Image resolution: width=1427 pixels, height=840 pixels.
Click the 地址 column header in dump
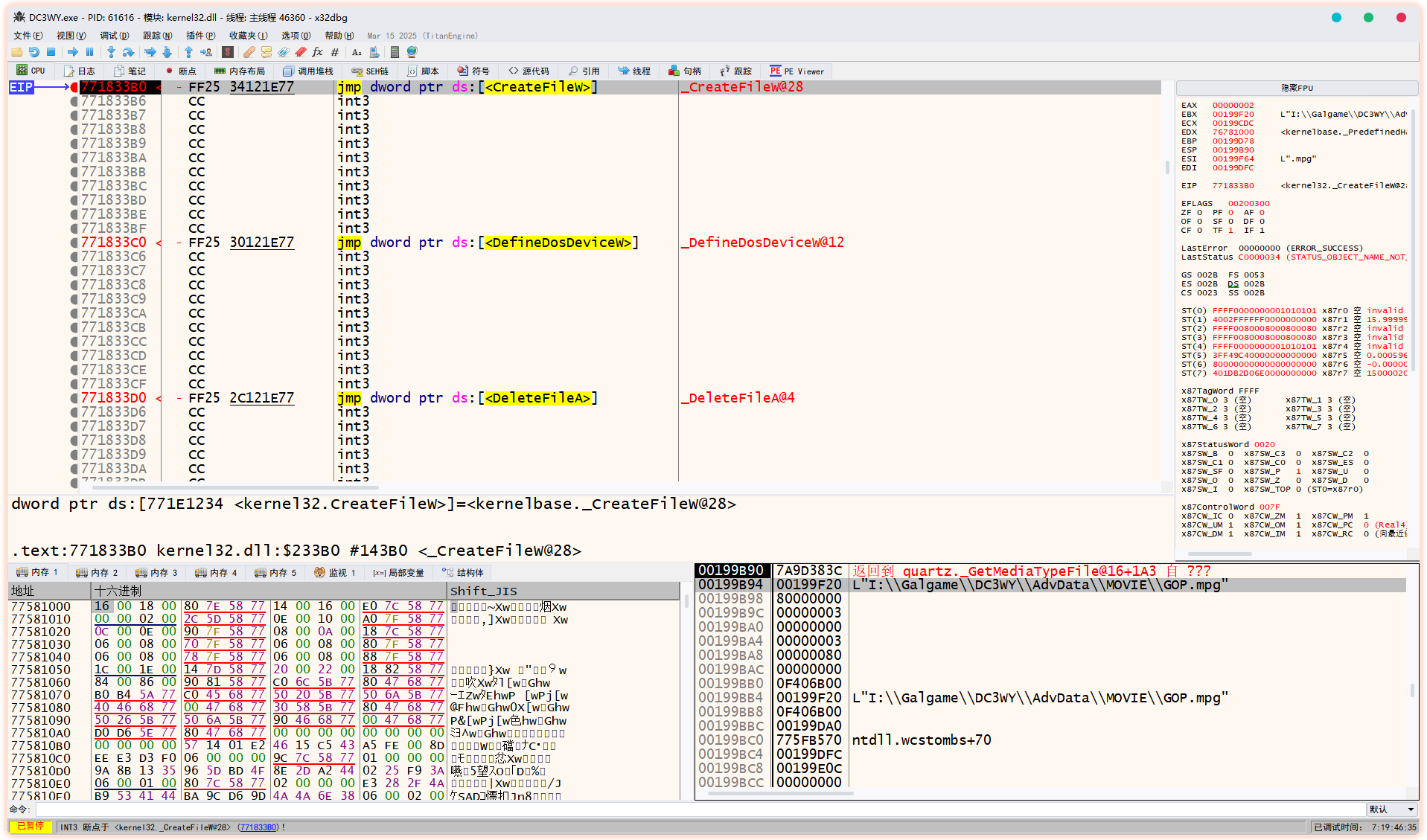pos(49,591)
